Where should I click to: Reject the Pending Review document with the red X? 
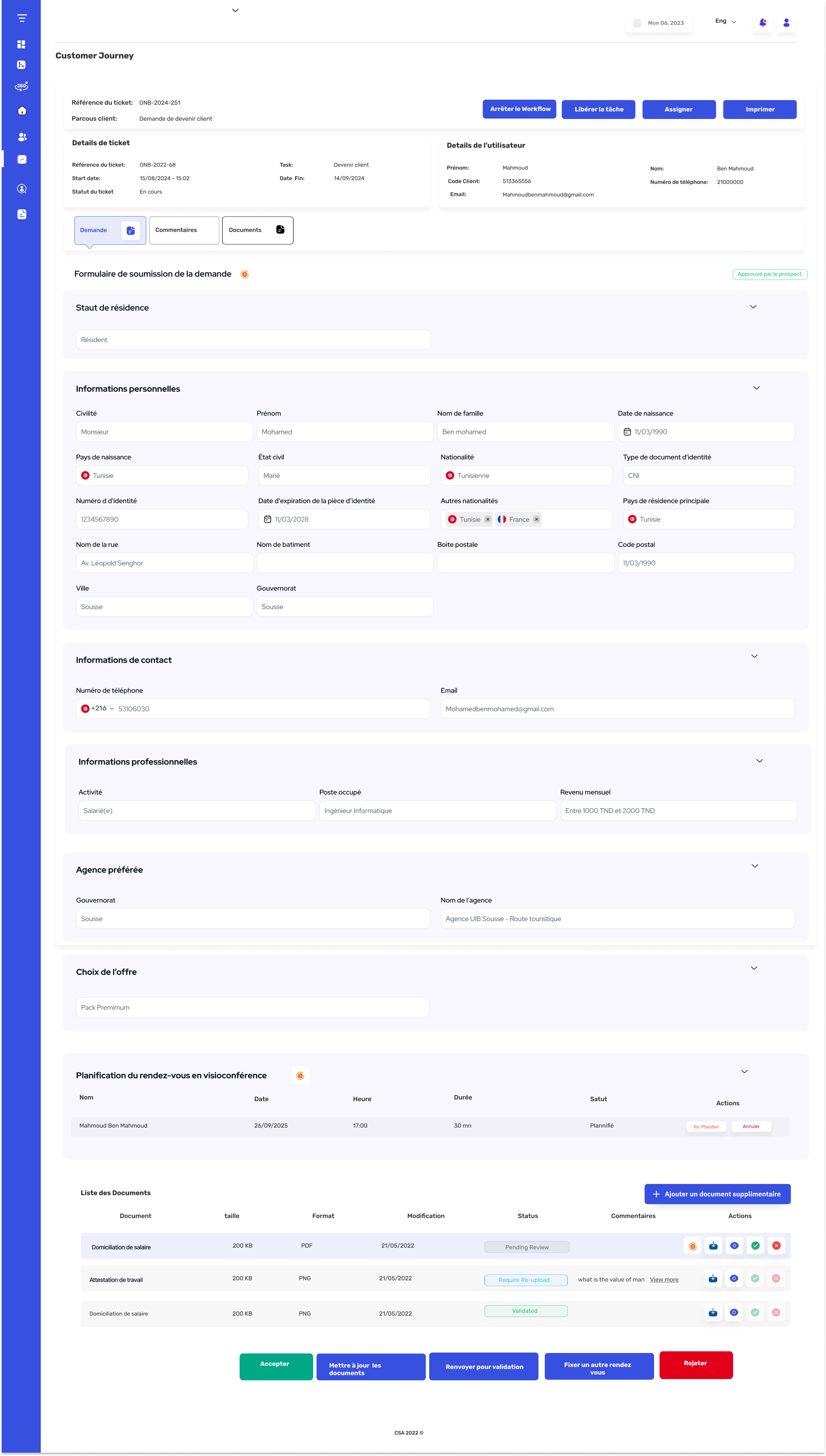point(776,1245)
